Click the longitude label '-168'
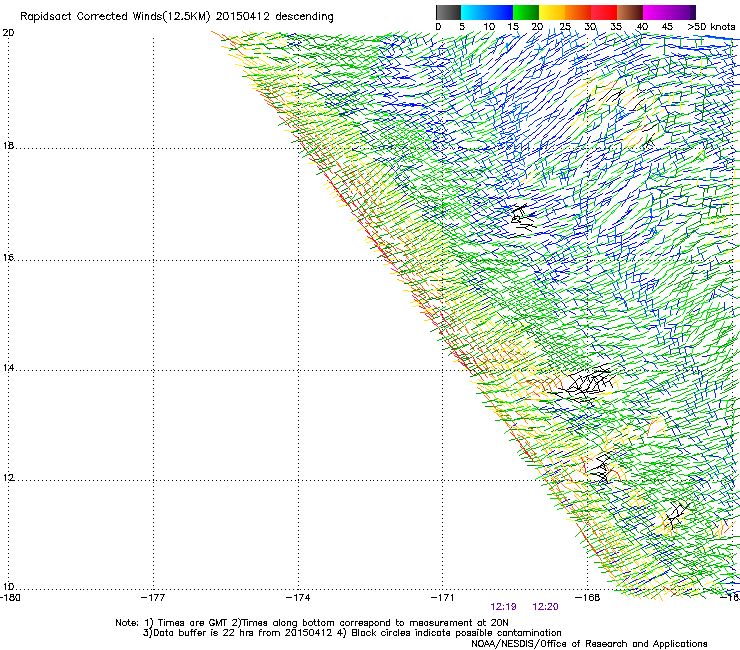The height and width of the screenshot is (650, 740). point(588,598)
